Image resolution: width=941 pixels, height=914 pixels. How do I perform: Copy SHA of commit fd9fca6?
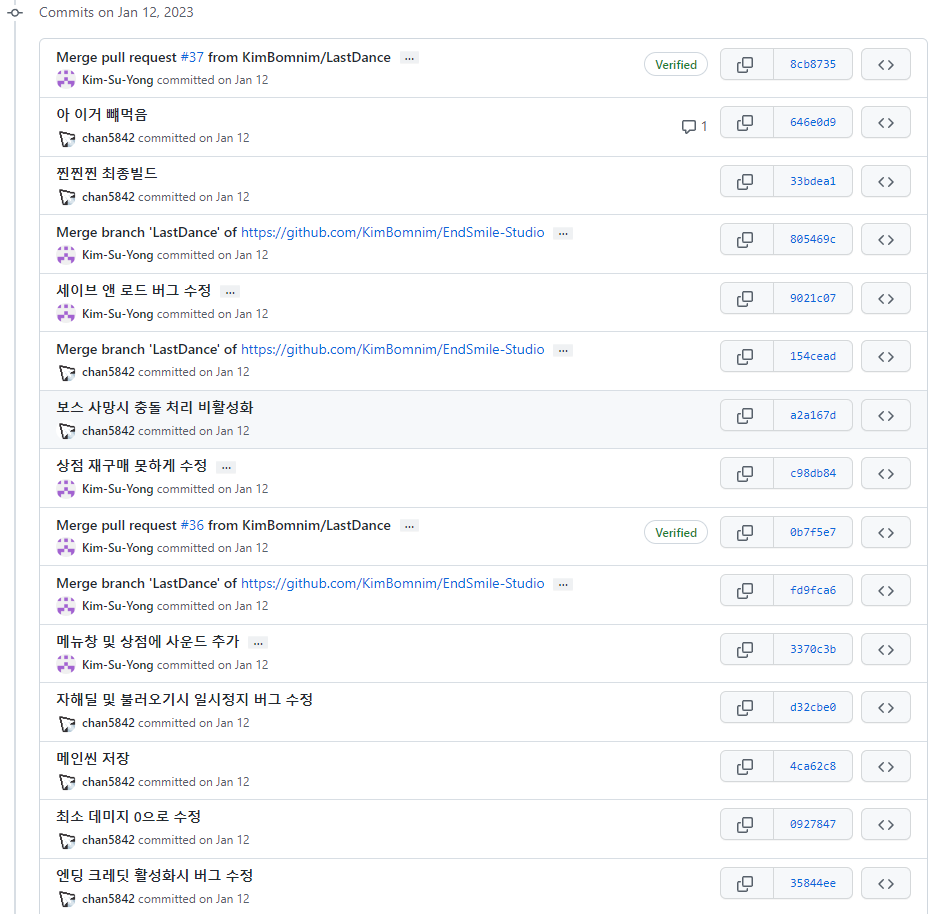click(x=746, y=590)
